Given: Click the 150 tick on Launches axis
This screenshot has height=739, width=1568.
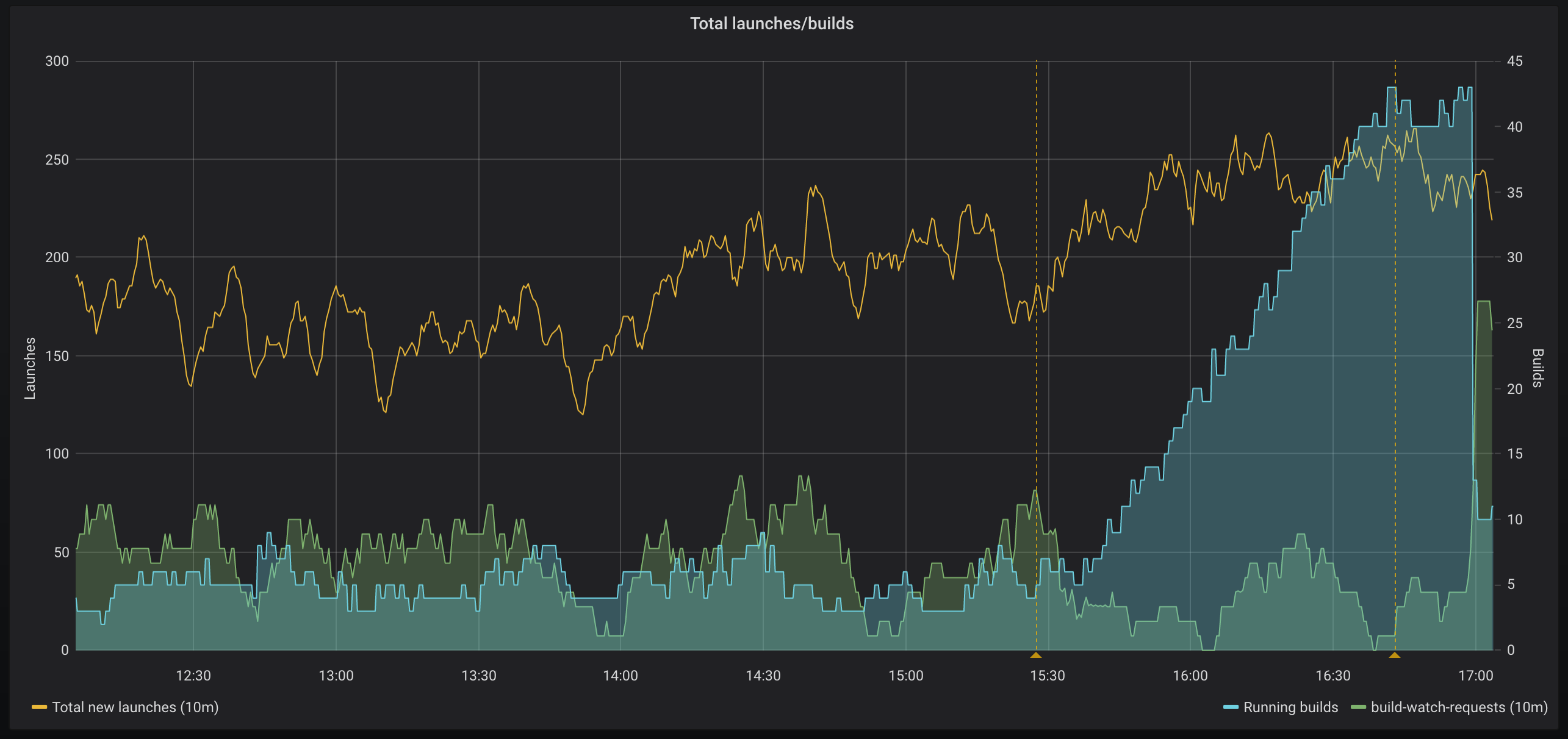Looking at the screenshot, I should [57, 355].
